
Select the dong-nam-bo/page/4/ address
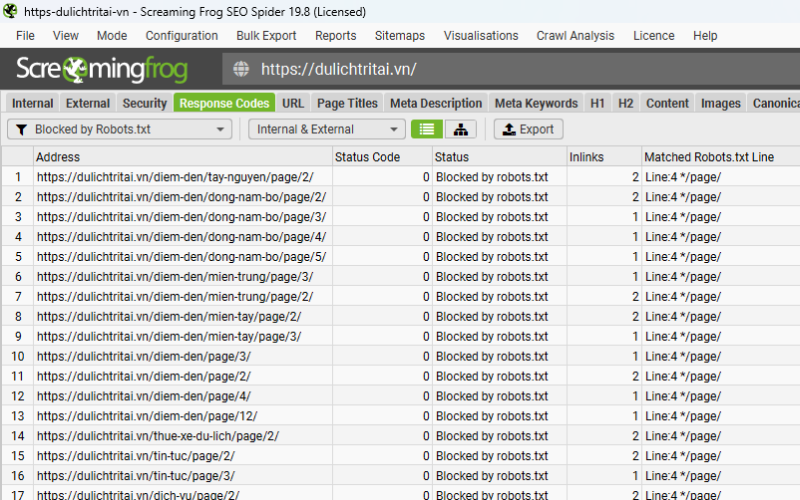click(181, 237)
